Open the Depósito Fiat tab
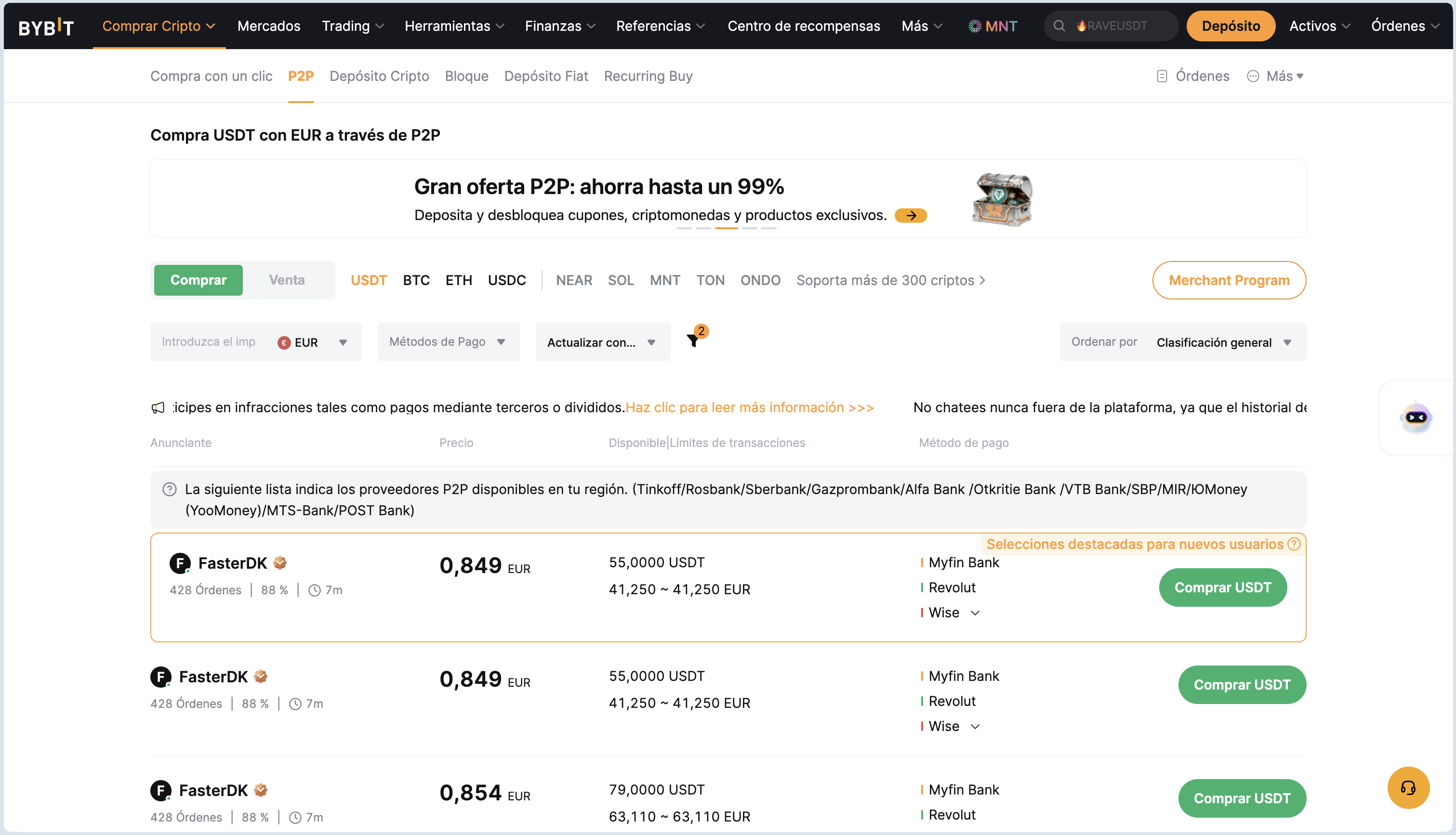The width and height of the screenshot is (1456, 835). point(546,76)
